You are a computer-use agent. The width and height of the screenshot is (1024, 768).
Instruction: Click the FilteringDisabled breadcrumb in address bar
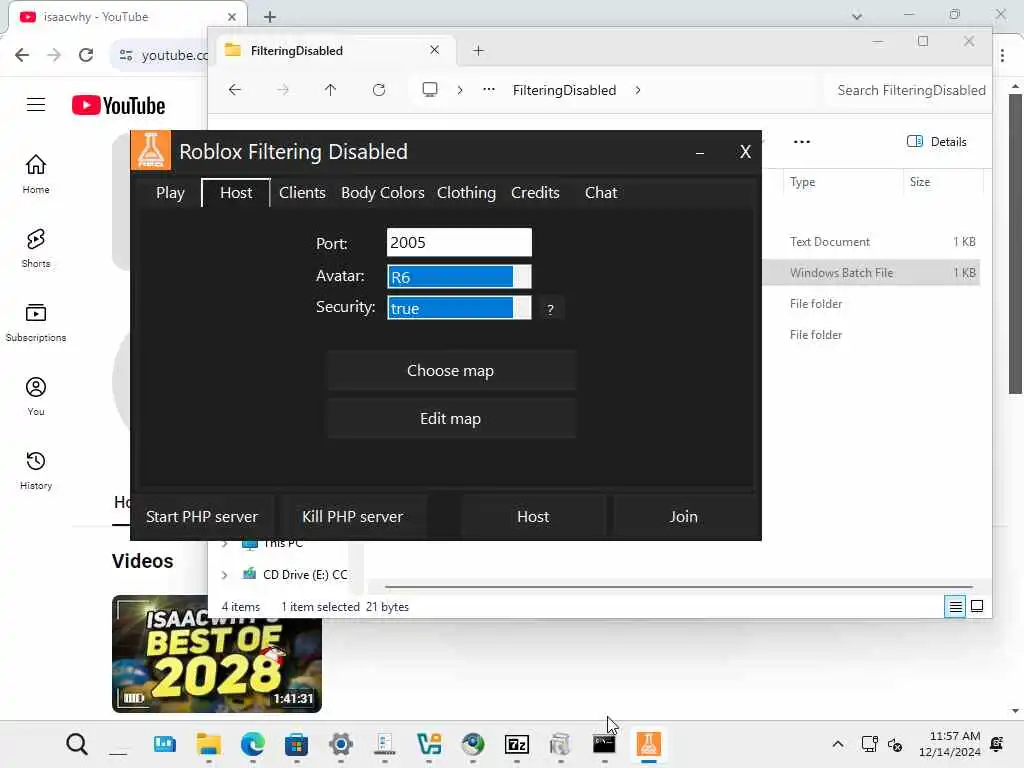click(x=564, y=90)
